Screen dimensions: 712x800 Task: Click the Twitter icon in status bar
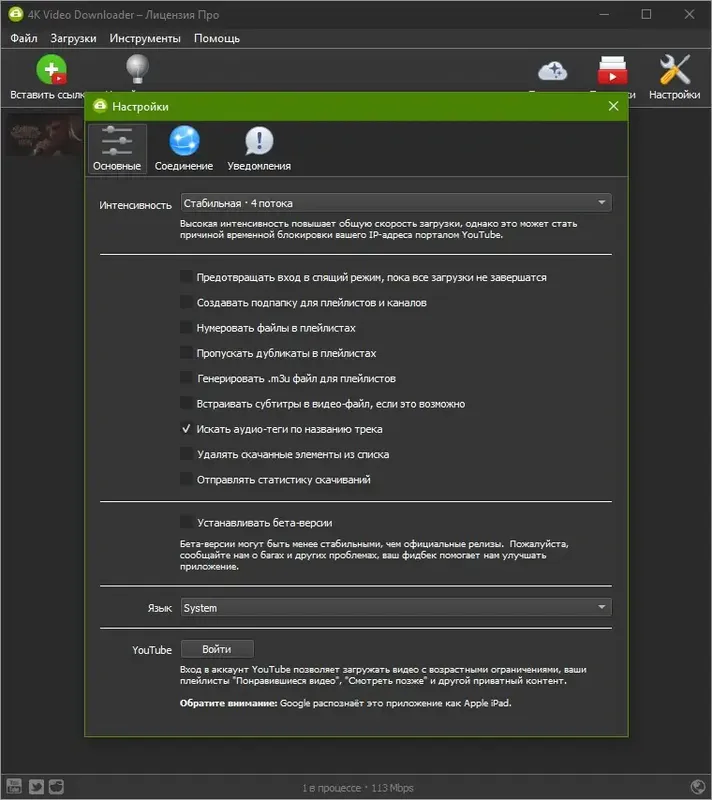[x=36, y=786]
